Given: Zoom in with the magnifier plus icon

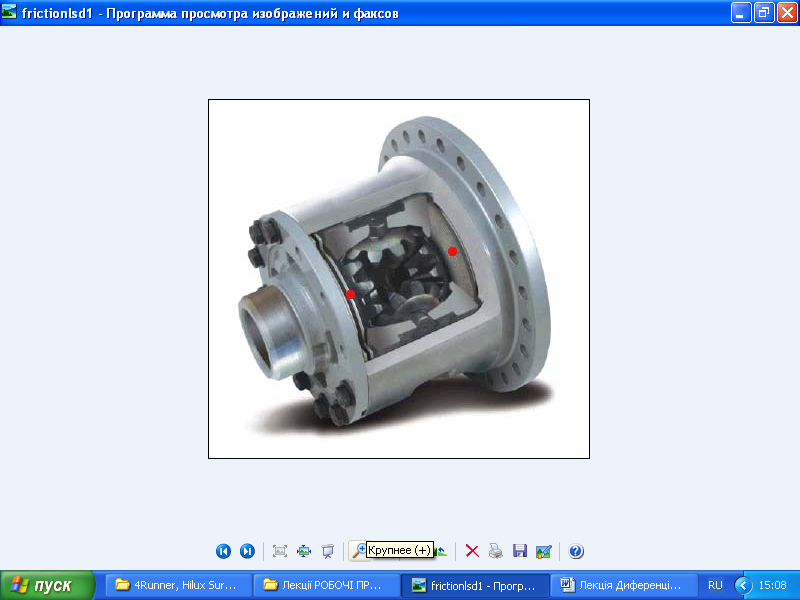Looking at the screenshot, I should [x=358, y=551].
